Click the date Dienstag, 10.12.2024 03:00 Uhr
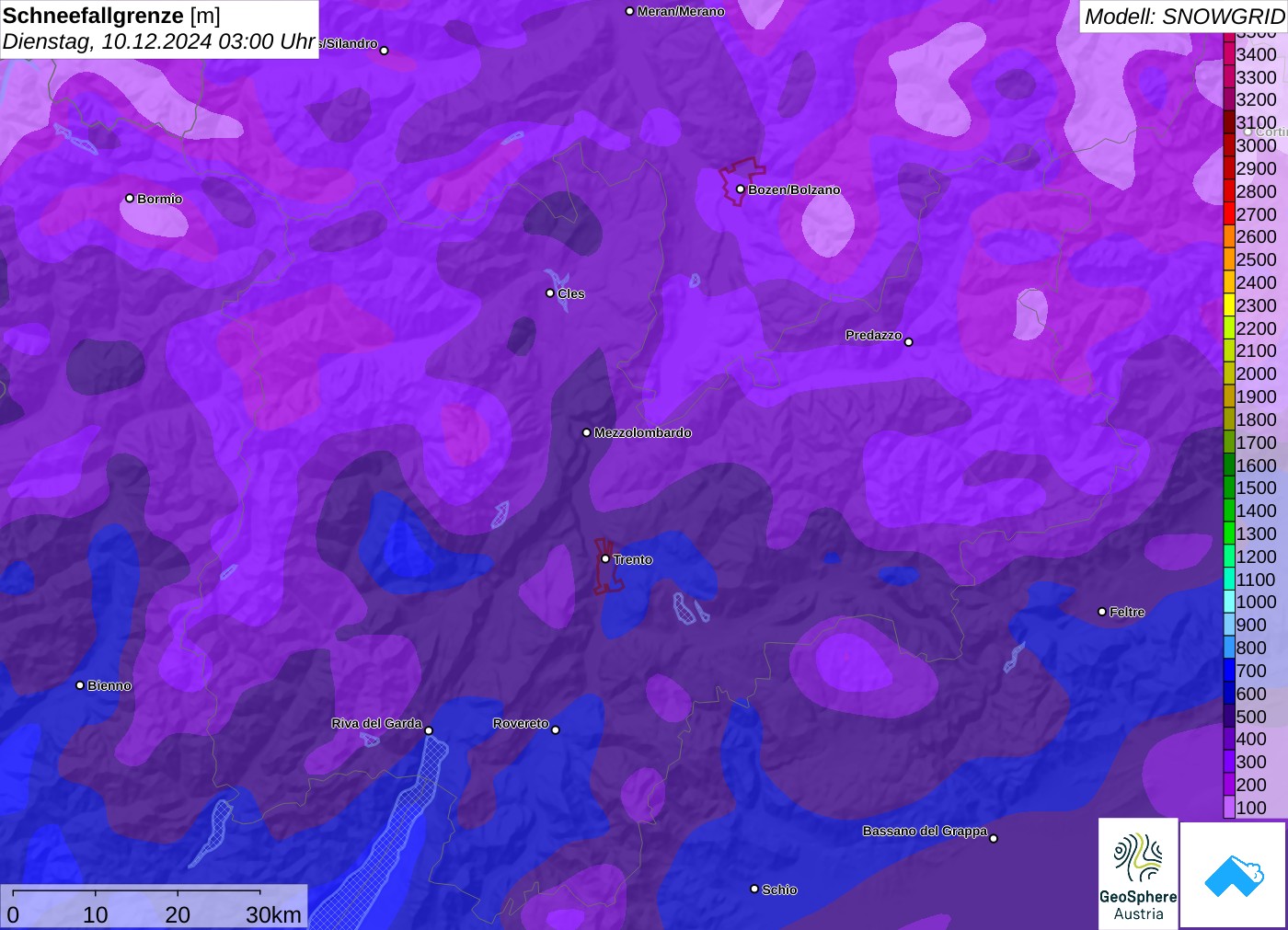 [x=159, y=41]
